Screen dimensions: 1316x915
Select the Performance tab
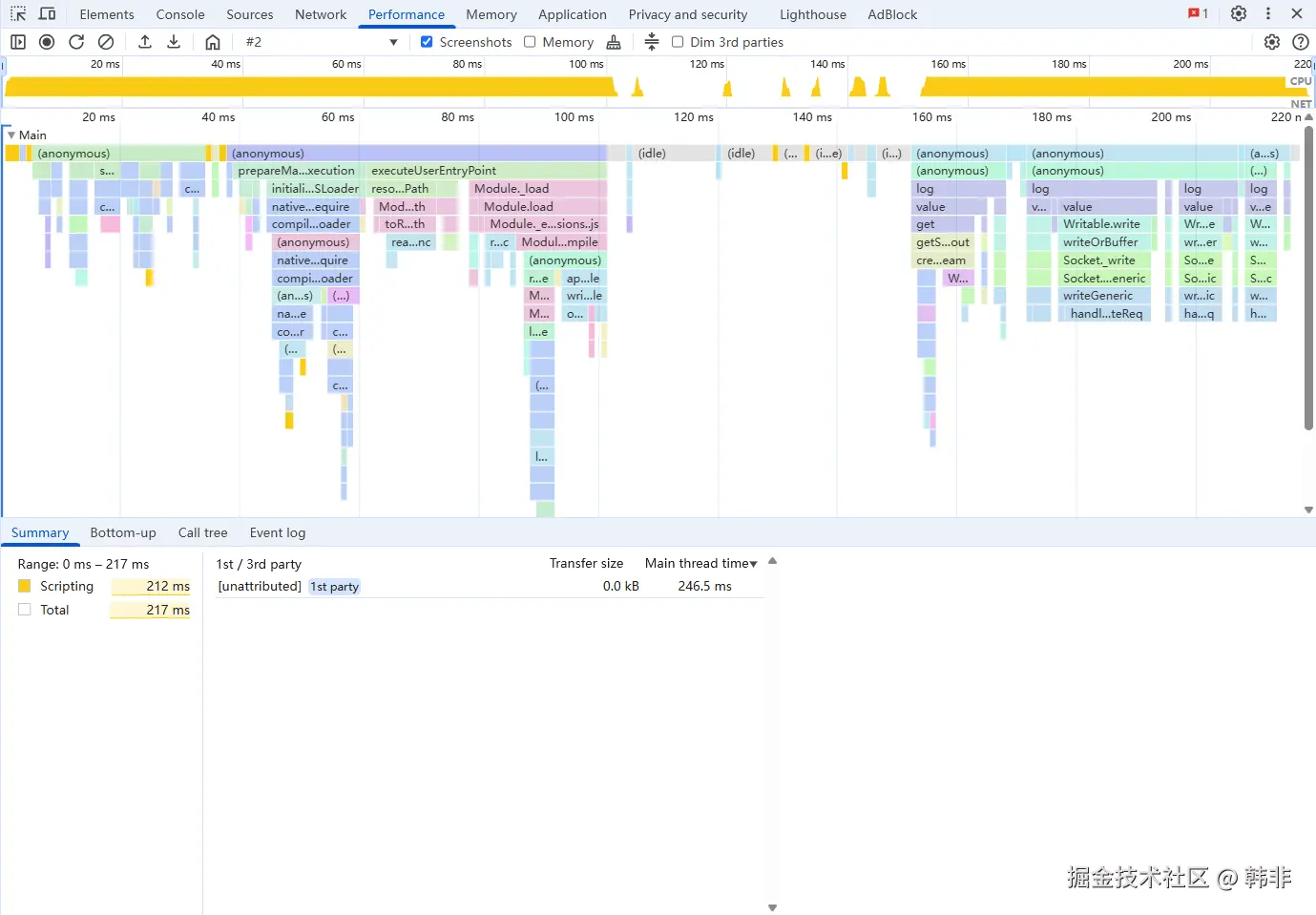tap(407, 14)
